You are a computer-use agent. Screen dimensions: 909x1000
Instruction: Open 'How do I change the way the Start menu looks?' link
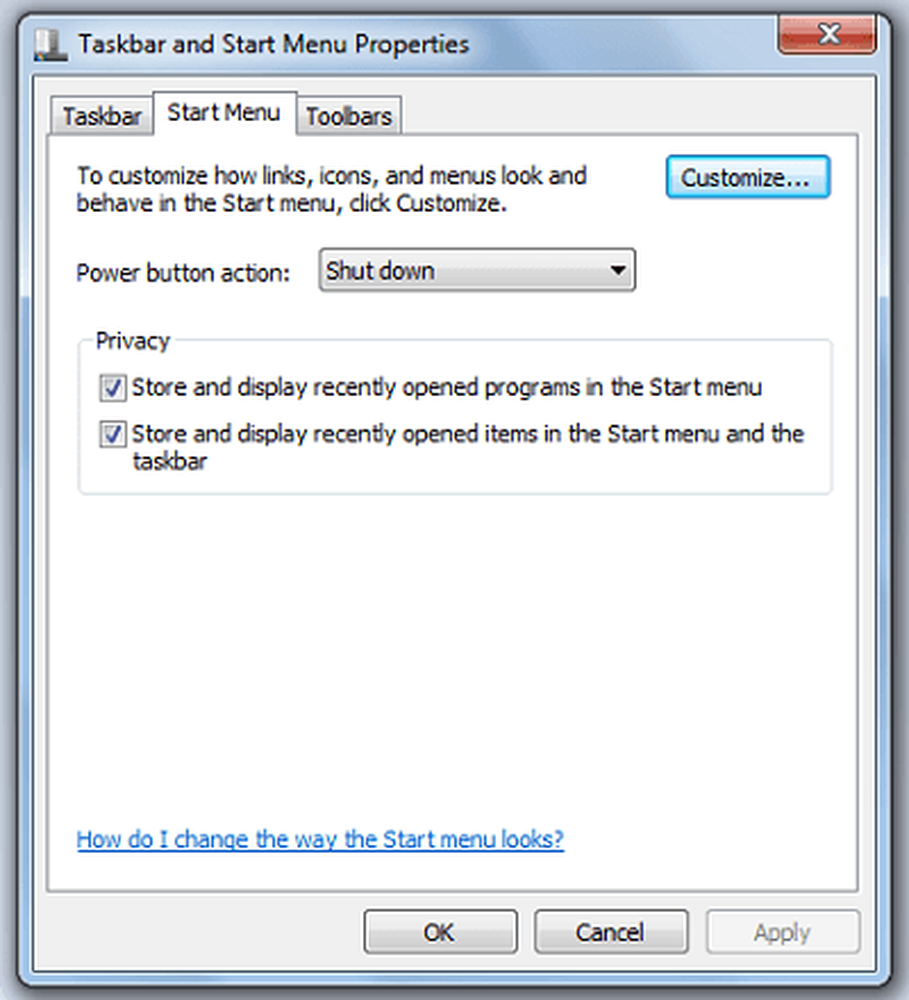point(320,839)
